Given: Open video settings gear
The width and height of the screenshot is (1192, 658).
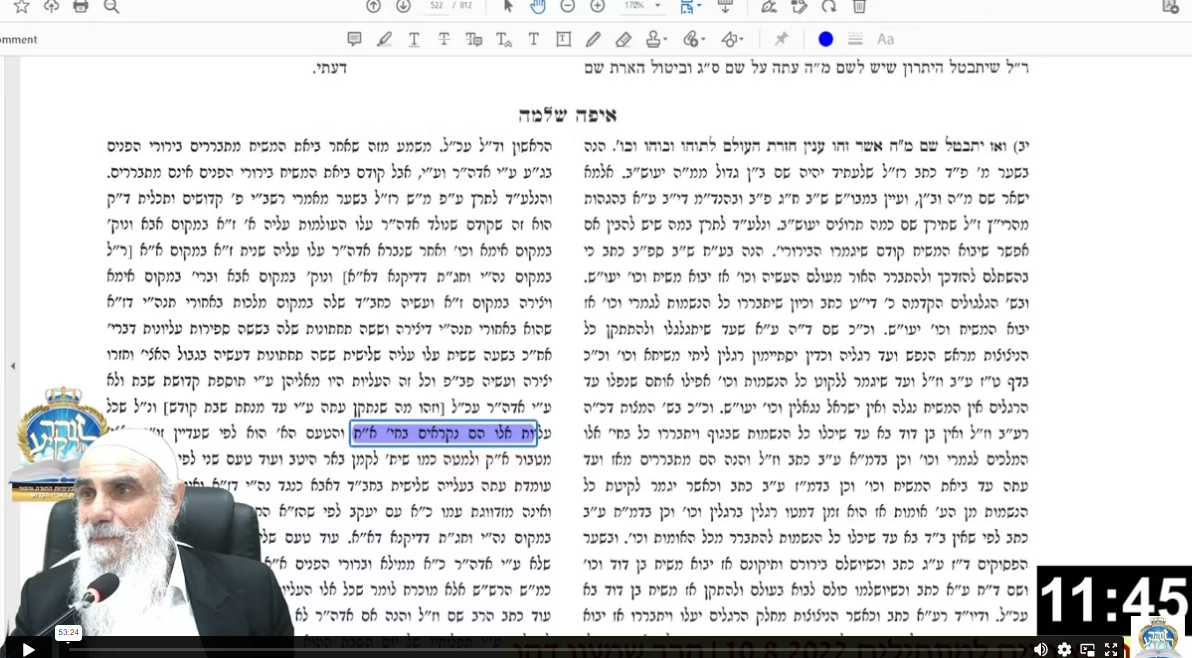Looking at the screenshot, I should (1064, 649).
